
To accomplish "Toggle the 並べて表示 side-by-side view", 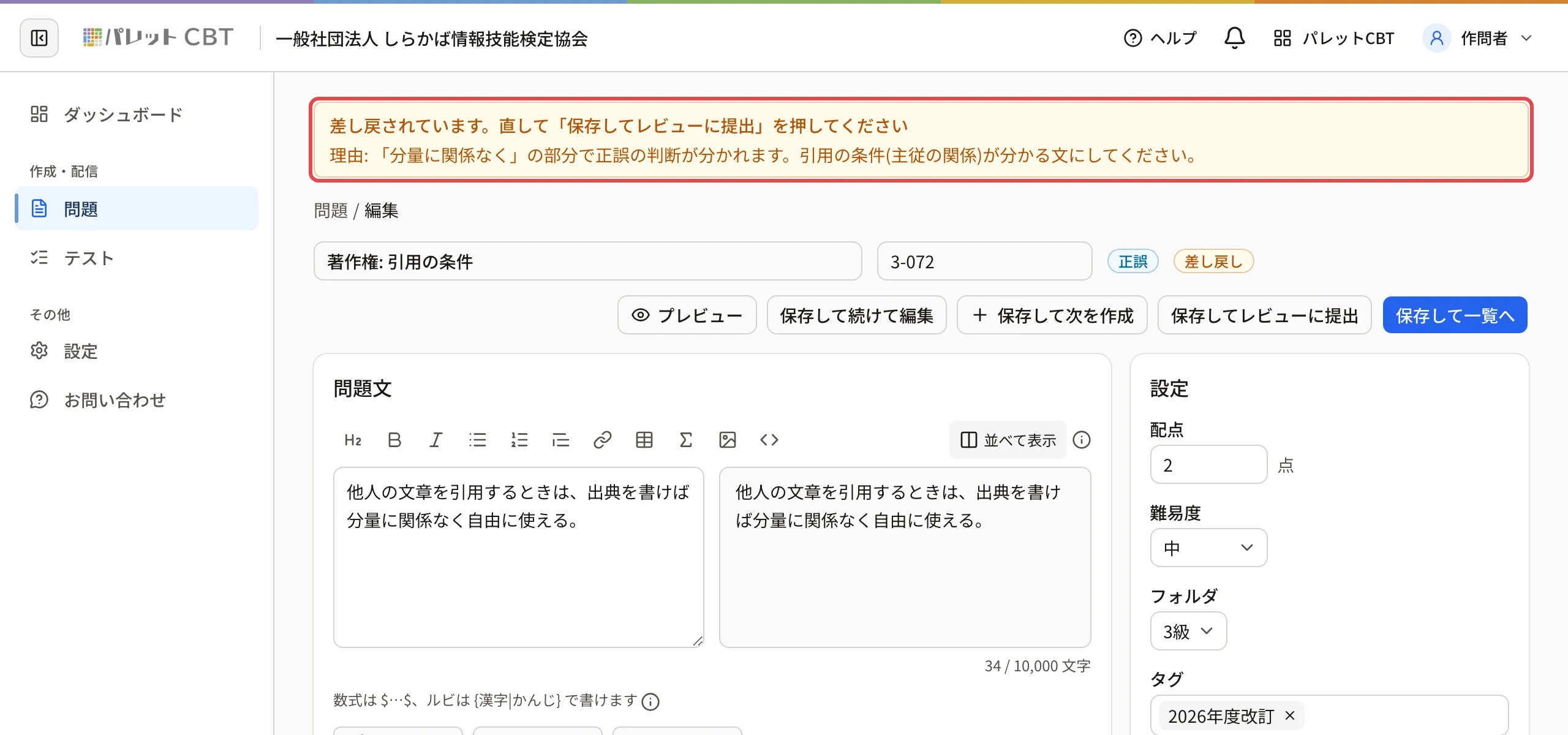I will [1008, 440].
